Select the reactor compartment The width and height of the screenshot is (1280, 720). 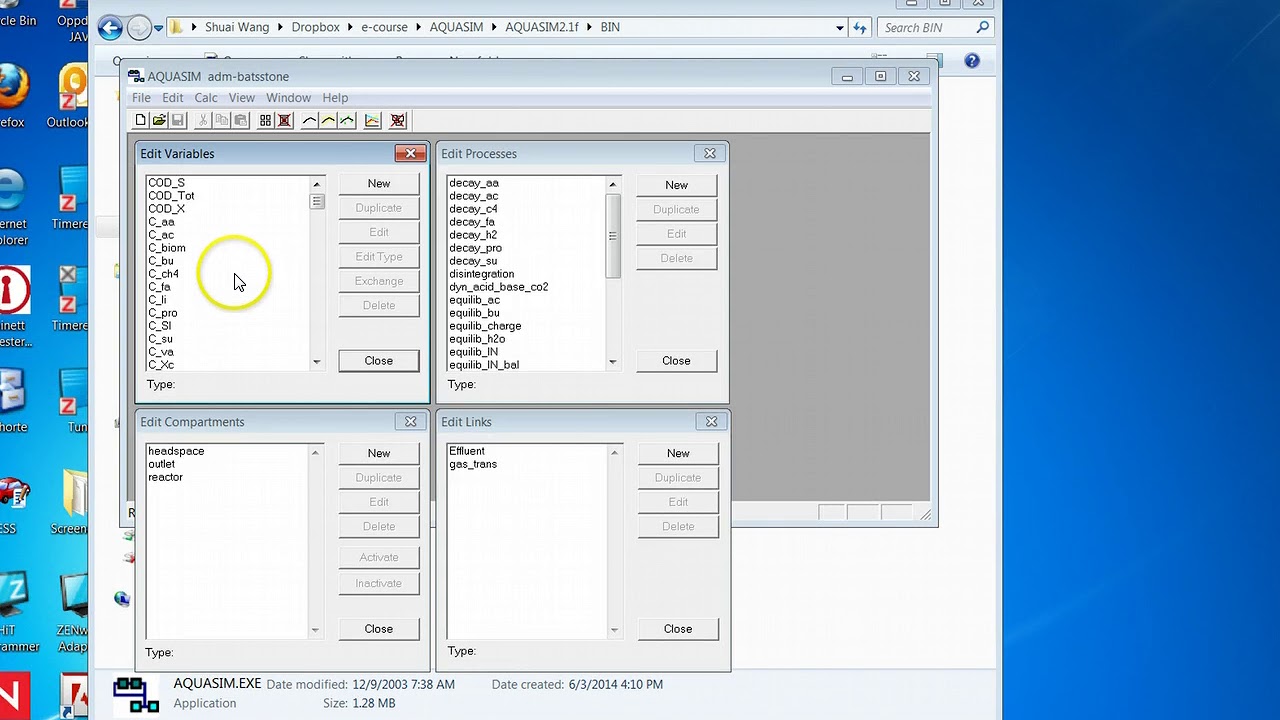tap(166, 477)
